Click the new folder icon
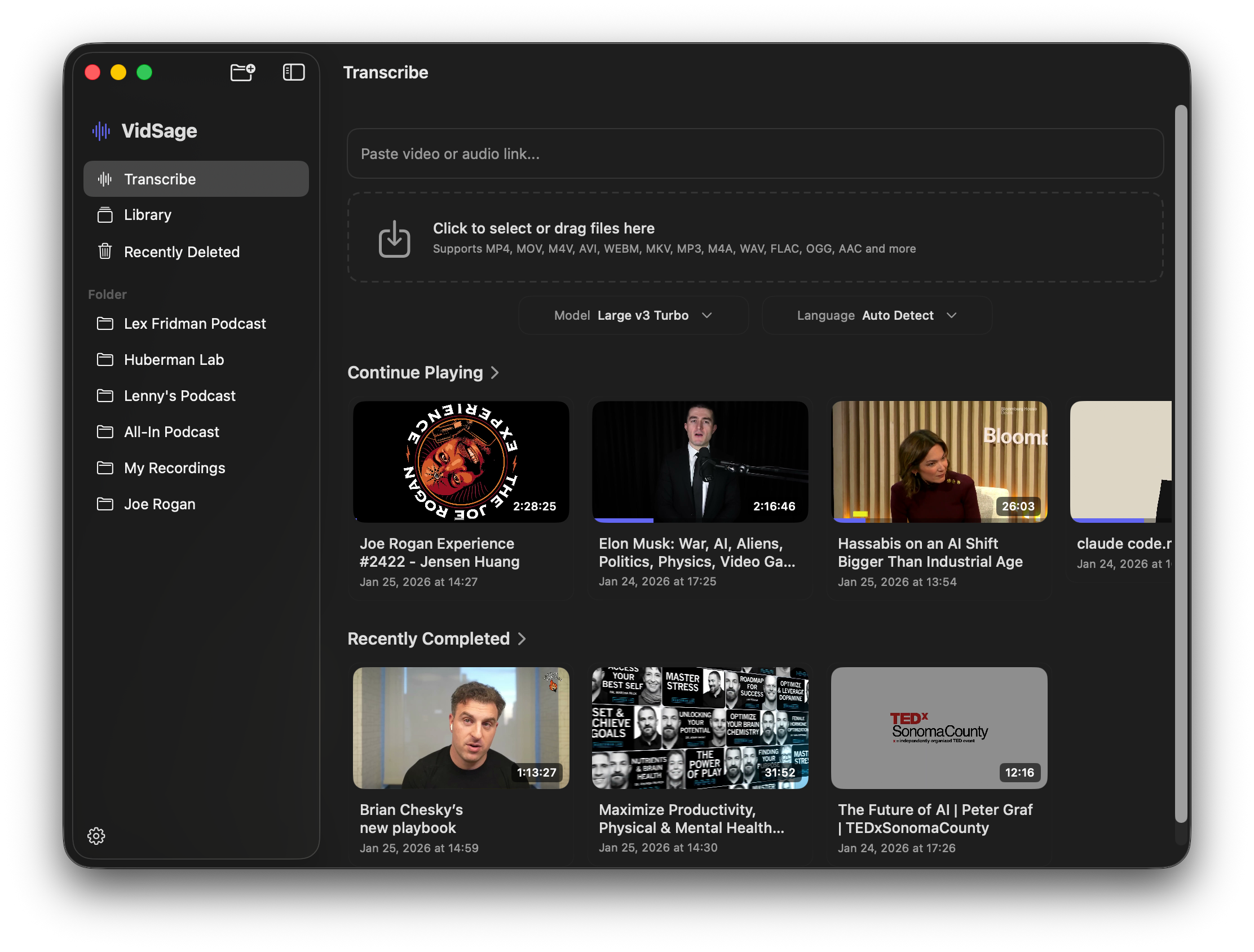 [x=242, y=73]
